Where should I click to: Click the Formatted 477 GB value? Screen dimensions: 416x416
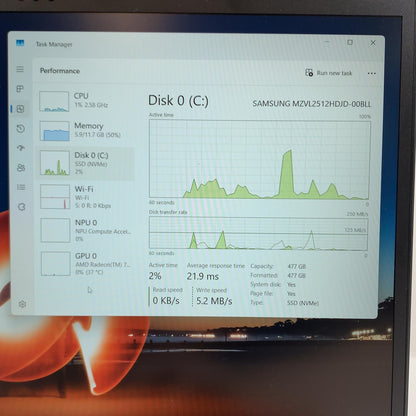click(x=297, y=275)
